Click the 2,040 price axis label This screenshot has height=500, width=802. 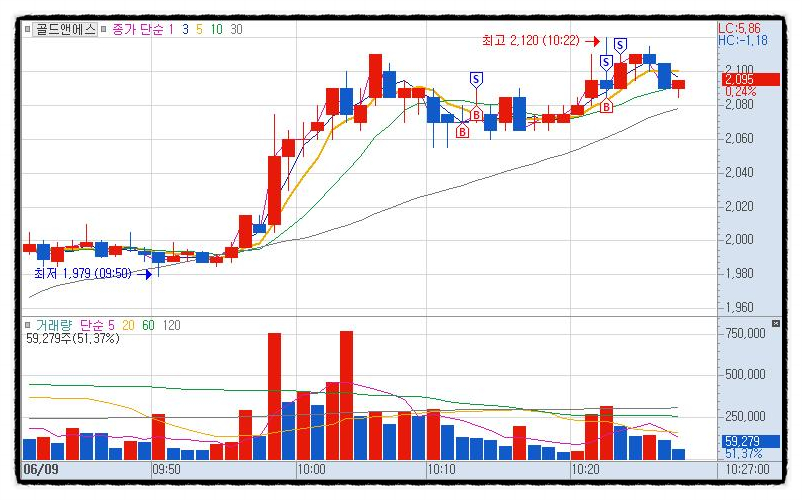click(x=739, y=172)
